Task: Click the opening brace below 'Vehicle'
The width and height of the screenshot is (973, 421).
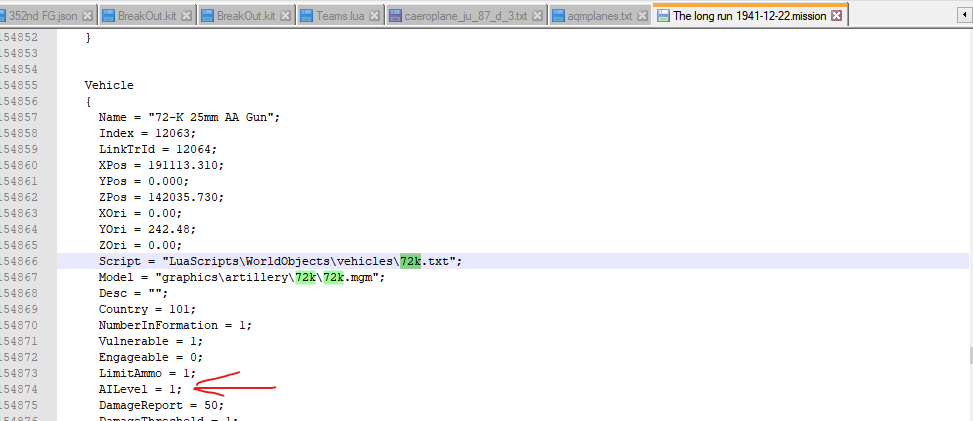Action: 88,101
